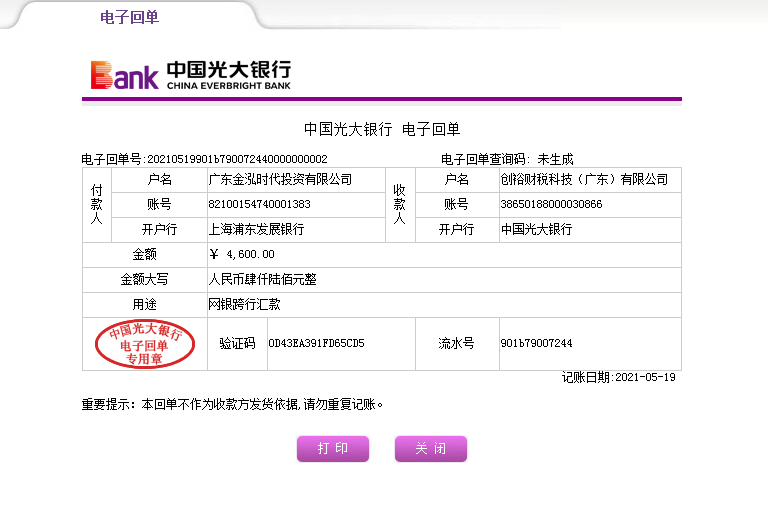Click the China Everbright Bank logo
Viewport: 768px width, 513px height.
click(191, 75)
